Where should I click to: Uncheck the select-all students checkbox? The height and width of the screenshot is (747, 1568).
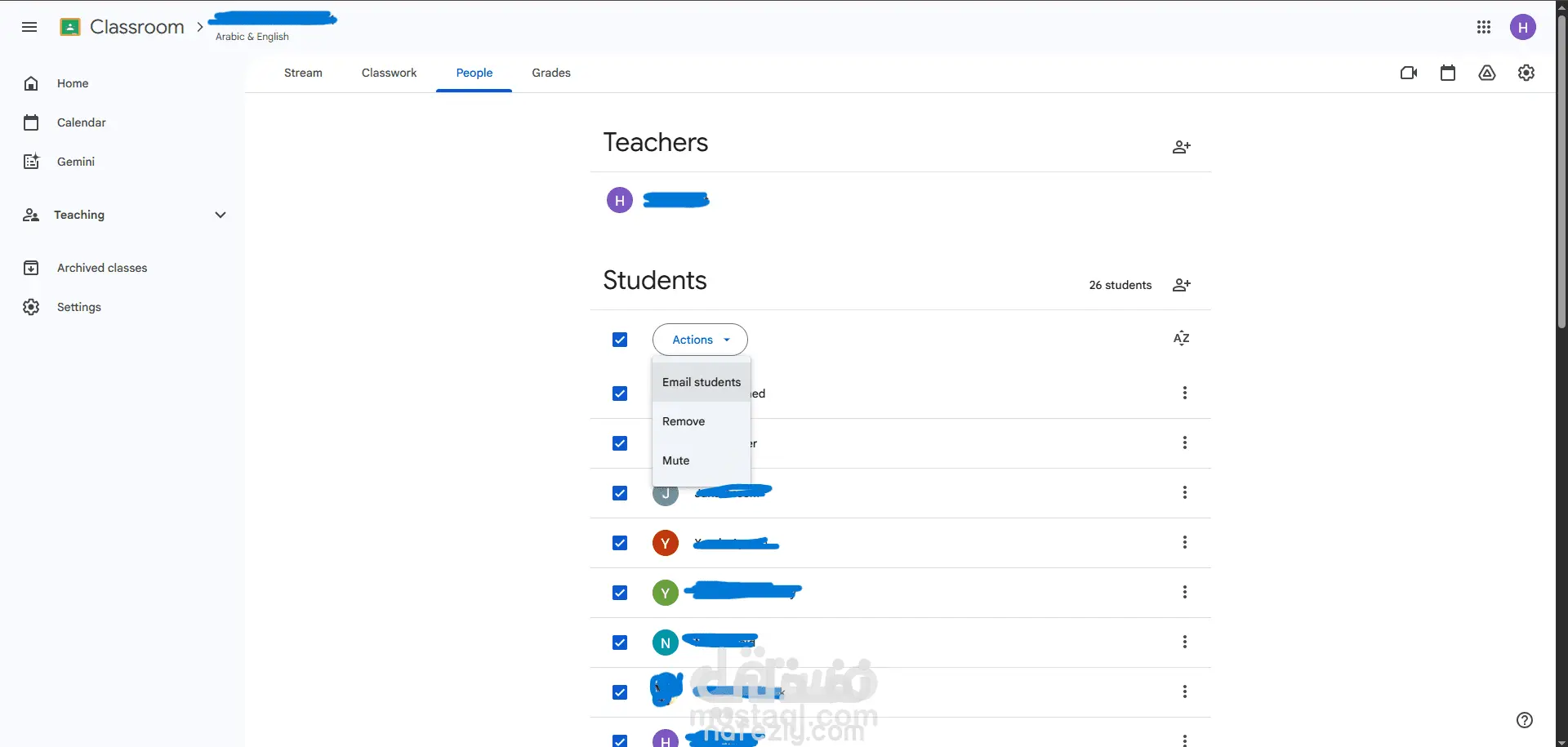pos(620,340)
